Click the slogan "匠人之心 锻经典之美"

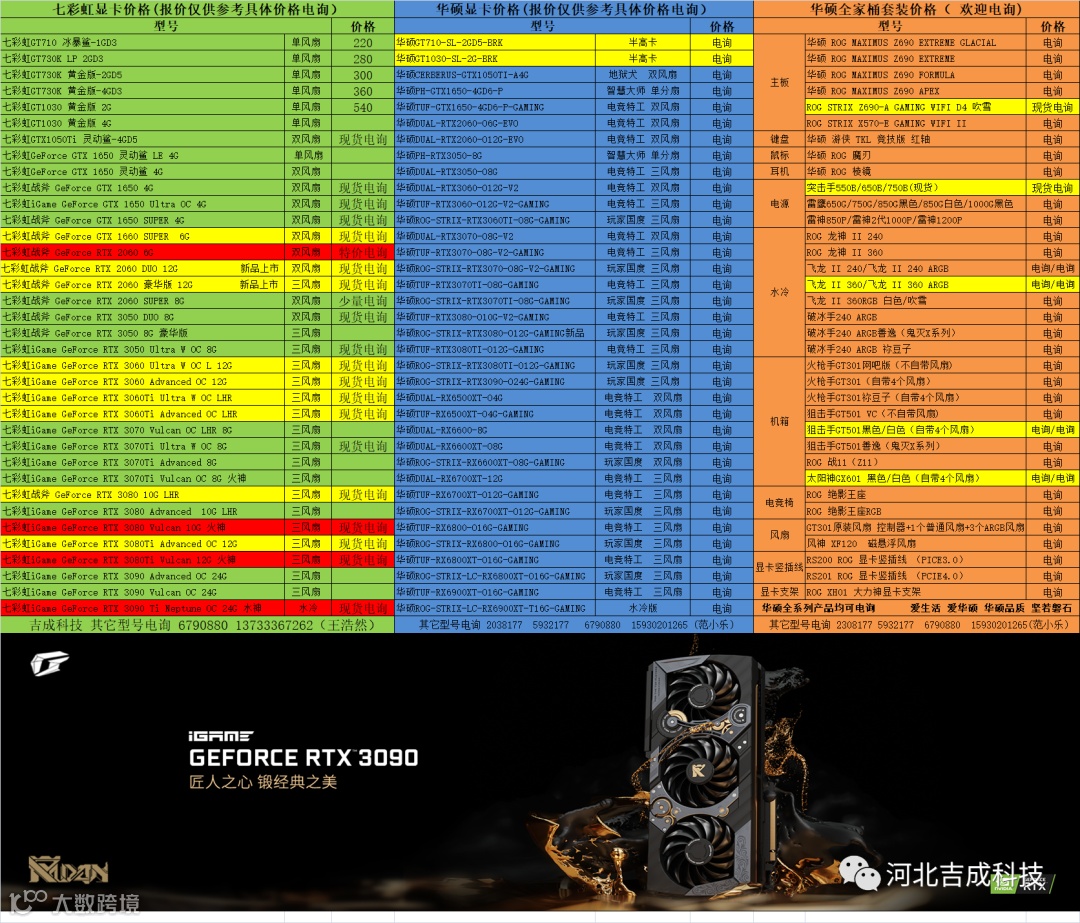(262, 782)
